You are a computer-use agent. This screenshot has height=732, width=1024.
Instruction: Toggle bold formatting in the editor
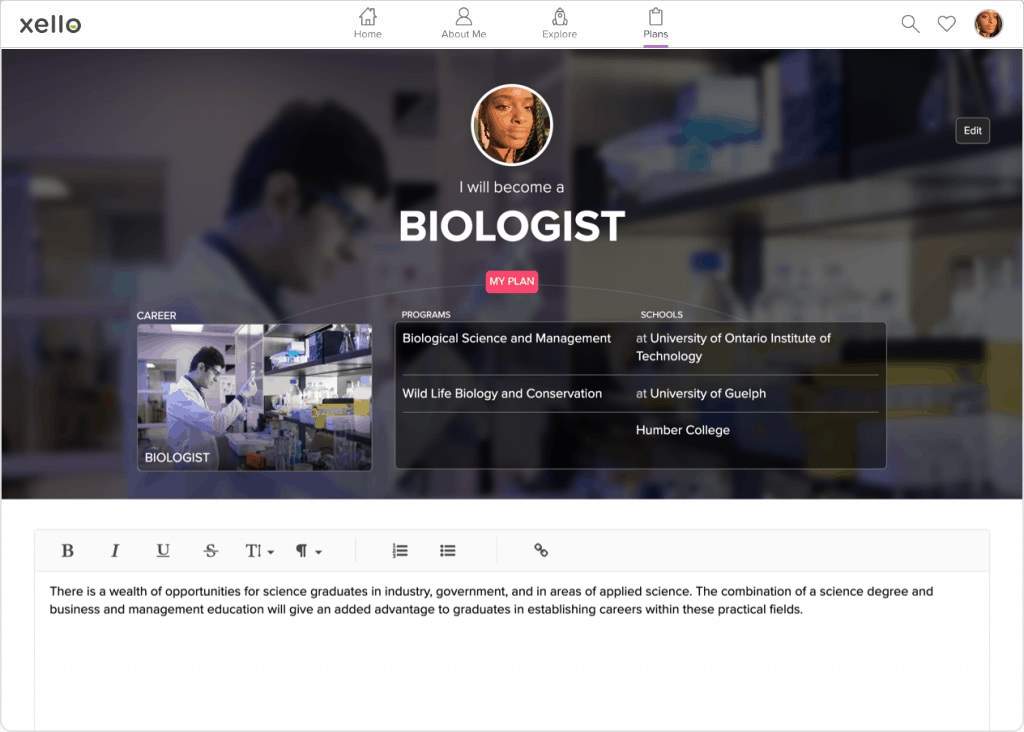click(68, 551)
